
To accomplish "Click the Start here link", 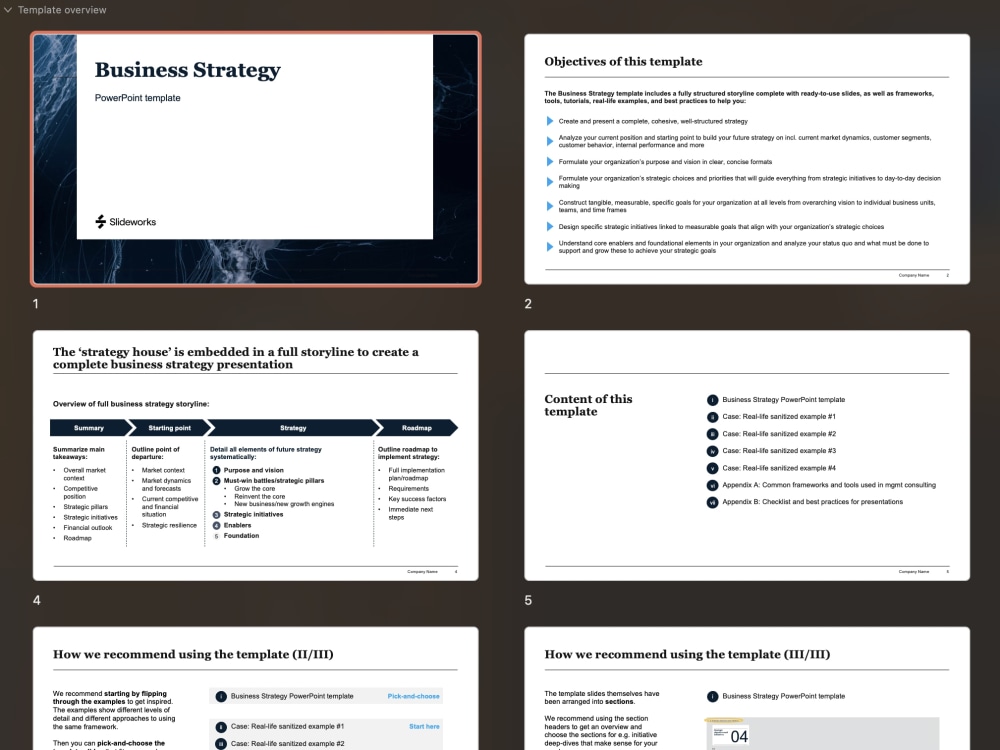I will [x=425, y=726].
